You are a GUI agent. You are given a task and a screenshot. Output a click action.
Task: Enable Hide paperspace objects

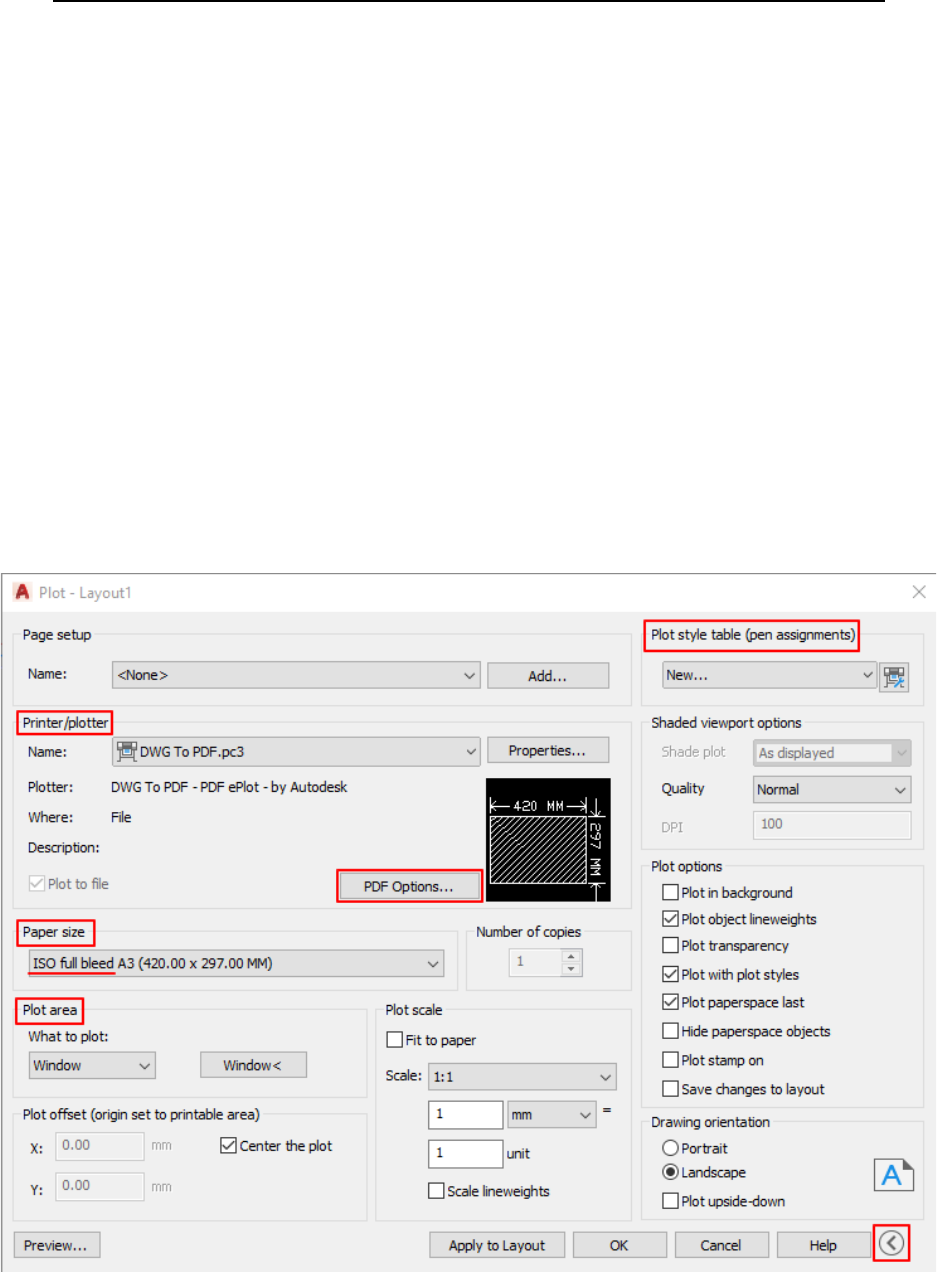click(746, 1031)
